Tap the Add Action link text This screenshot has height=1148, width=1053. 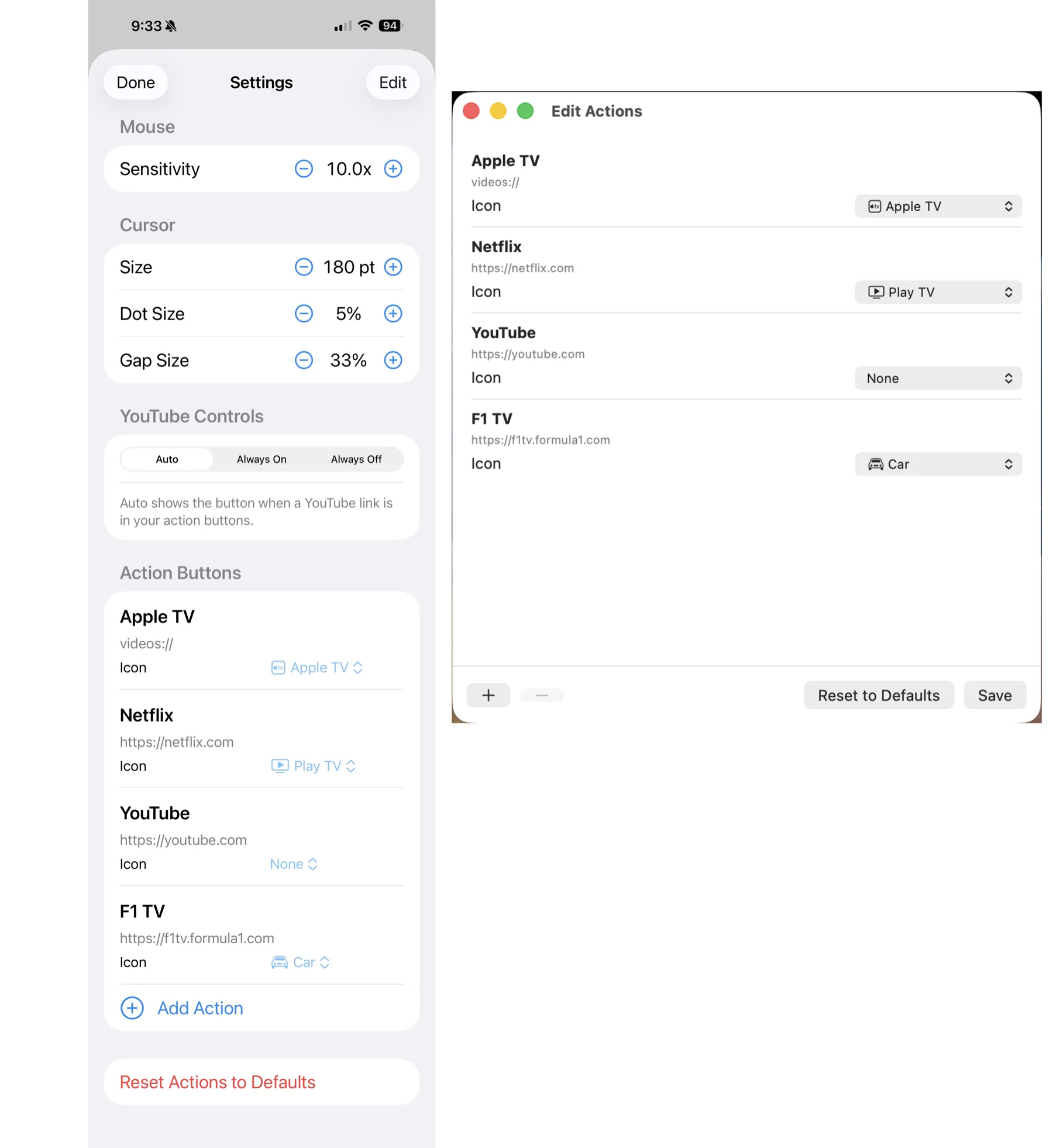click(200, 1008)
